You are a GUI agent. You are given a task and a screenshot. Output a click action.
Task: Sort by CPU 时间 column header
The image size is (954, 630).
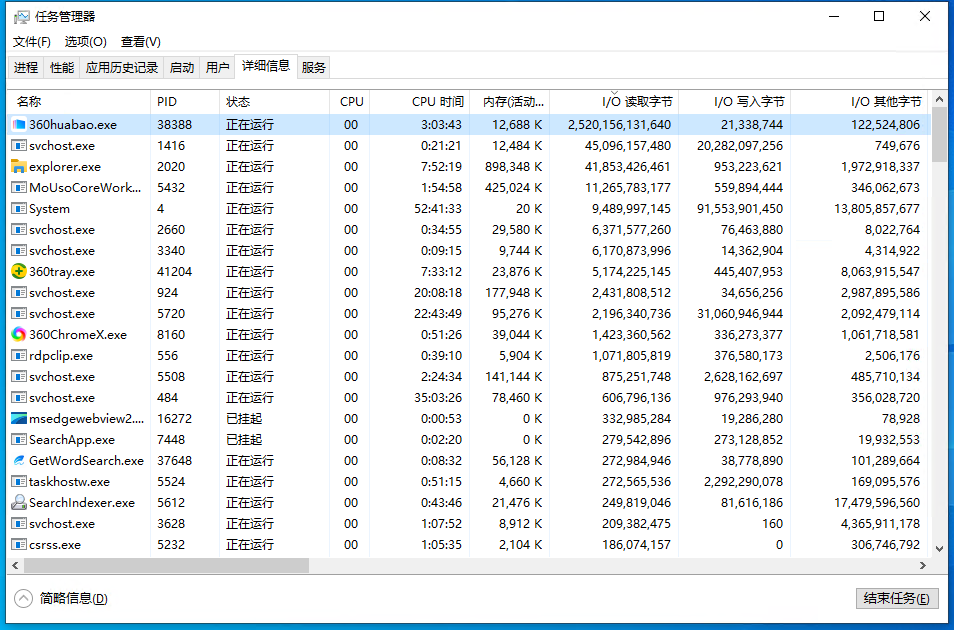coord(437,102)
